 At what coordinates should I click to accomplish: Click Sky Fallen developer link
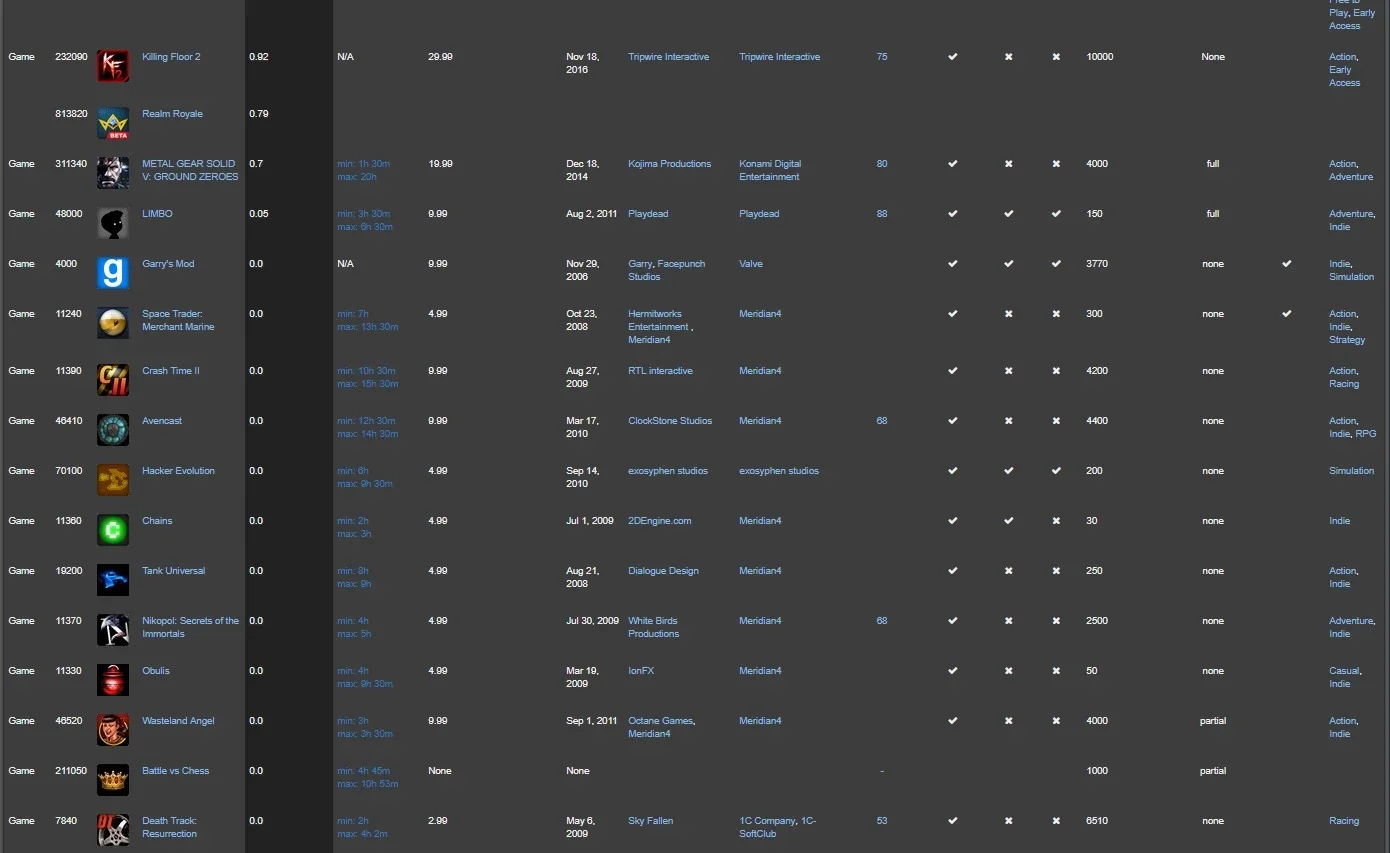[650, 821]
